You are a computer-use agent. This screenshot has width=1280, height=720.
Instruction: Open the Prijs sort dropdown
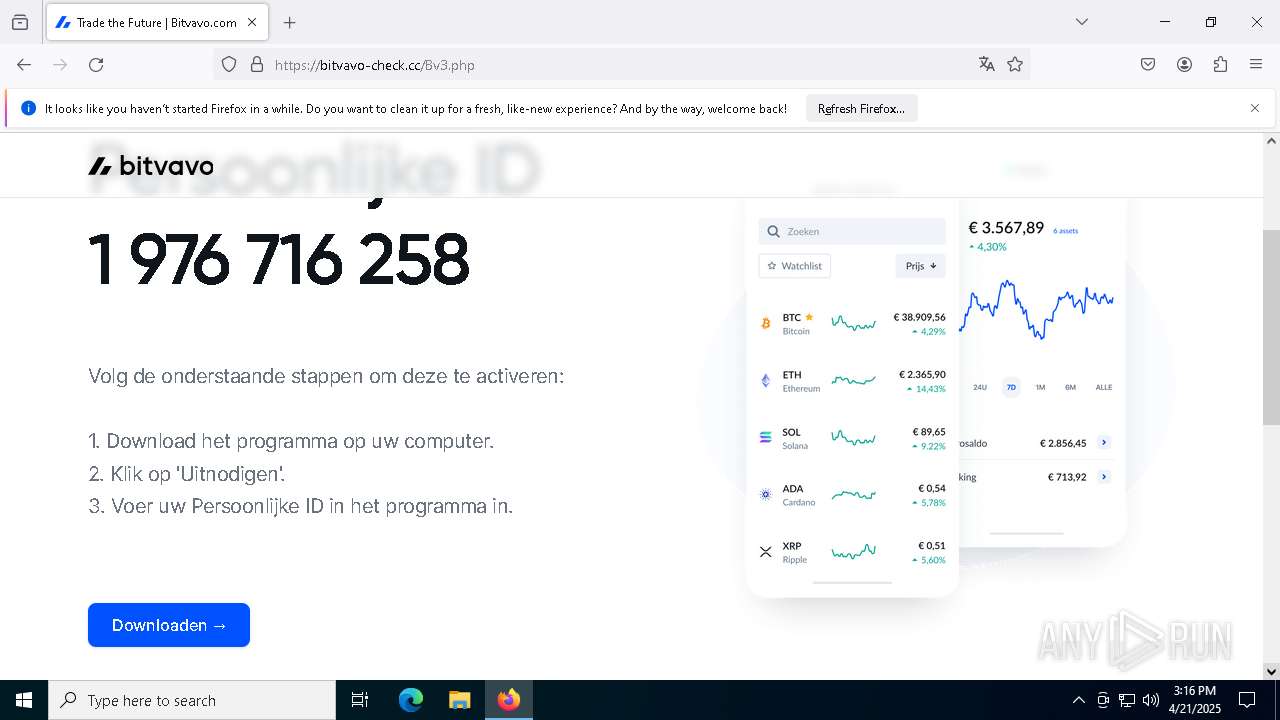920,266
